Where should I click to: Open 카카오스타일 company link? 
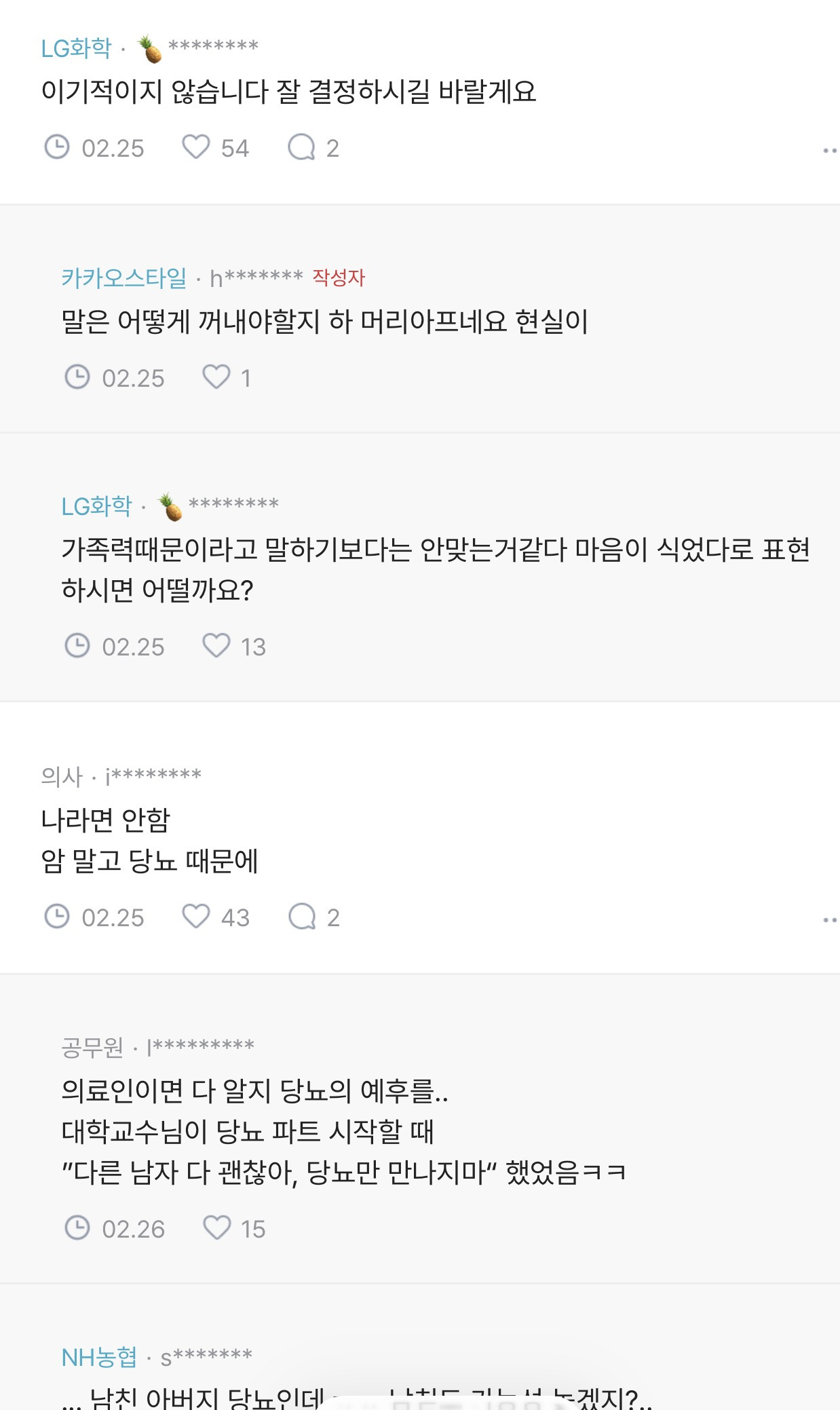(x=123, y=278)
